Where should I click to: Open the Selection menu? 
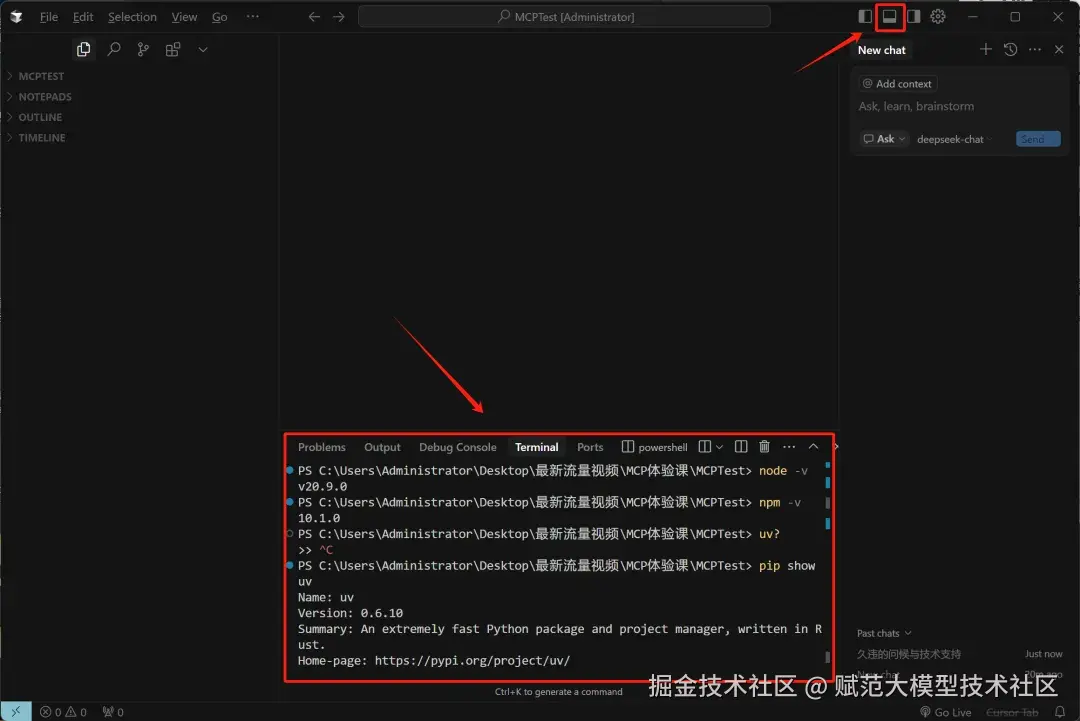point(132,17)
